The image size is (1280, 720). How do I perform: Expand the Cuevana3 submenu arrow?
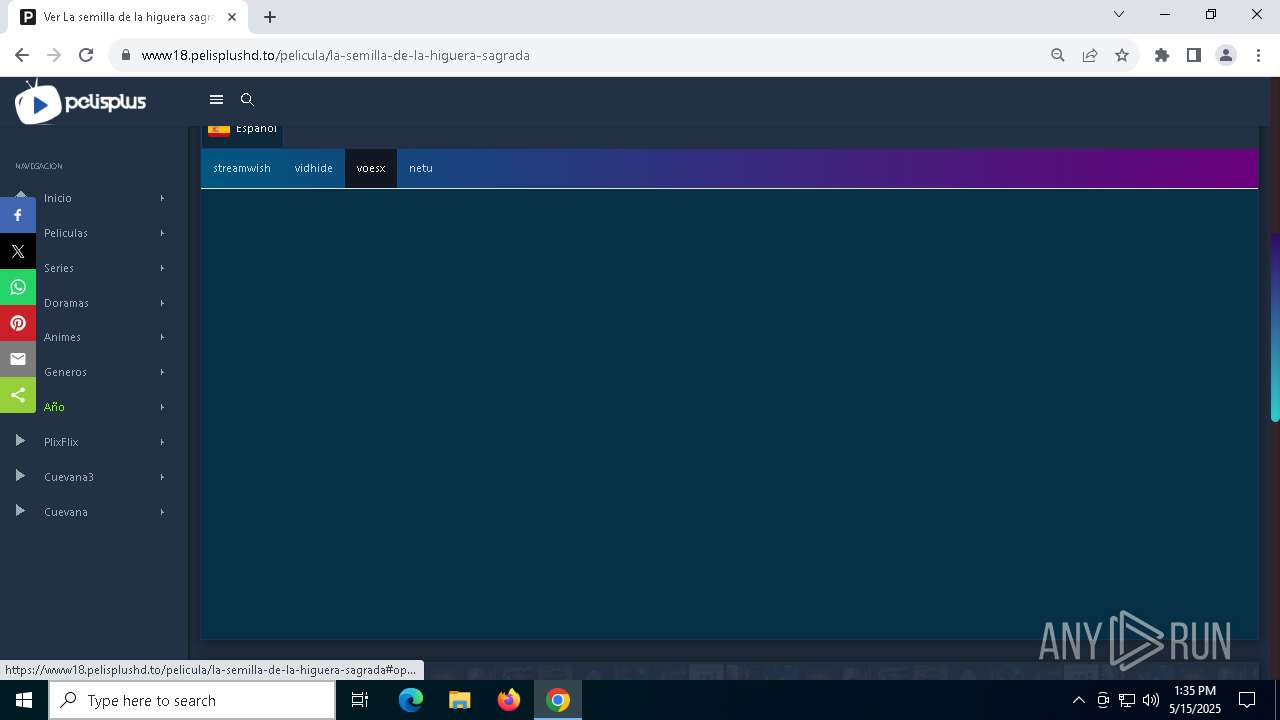pos(162,477)
